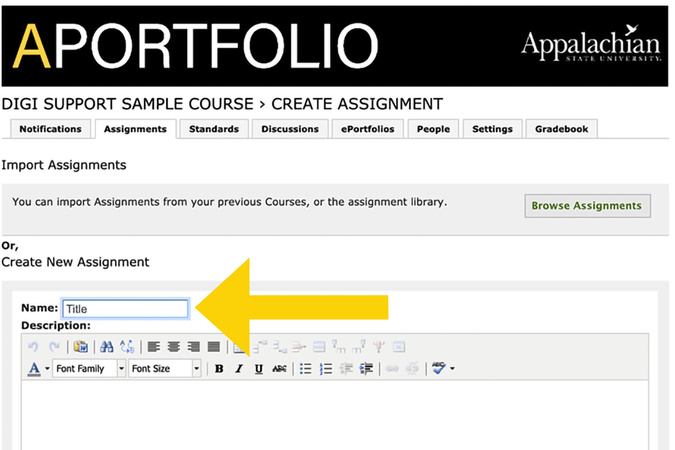Image resolution: width=675 pixels, height=450 pixels.
Task: Click the Indent icon
Action: coord(366,369)
